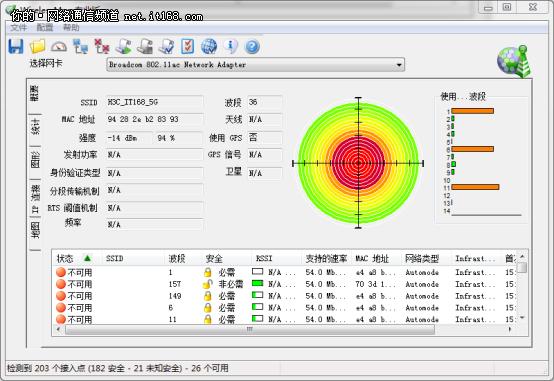Click the horizontal scrollbar left arrow

pos(58,329)
